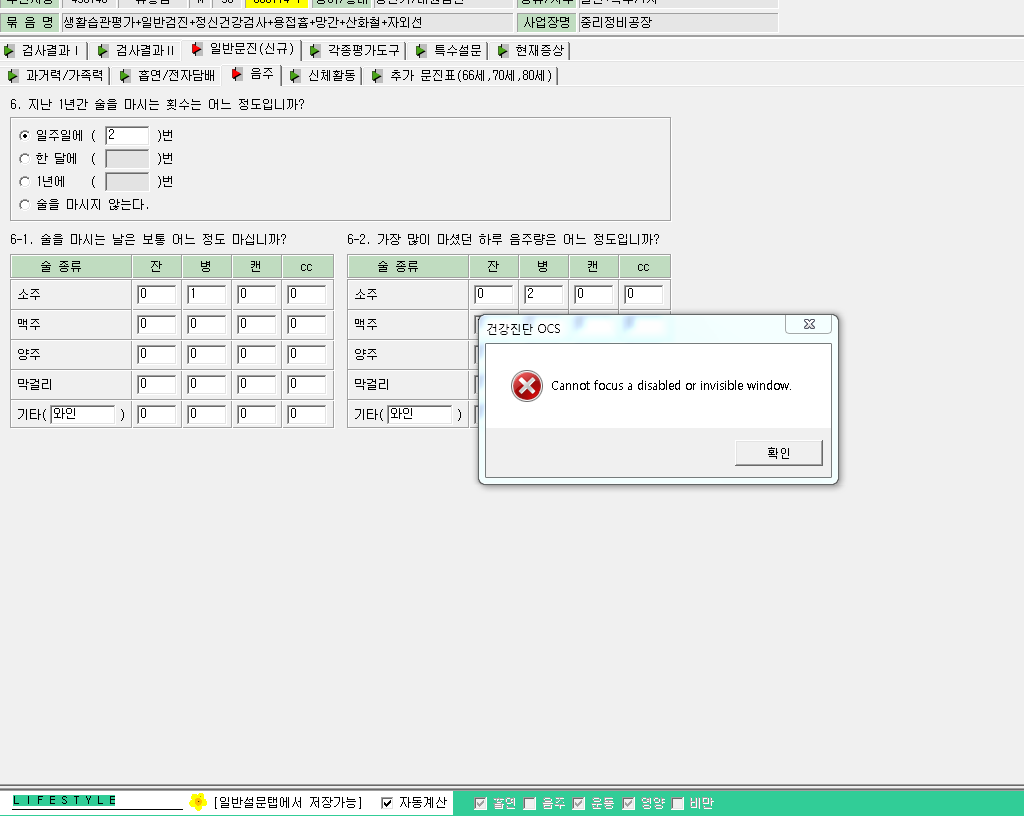The height and width of the screenshot is (816, 1024).
Task: Click the green arrow icon beside 특수설문
Action: pyautogui.click(x=421, y=51)
